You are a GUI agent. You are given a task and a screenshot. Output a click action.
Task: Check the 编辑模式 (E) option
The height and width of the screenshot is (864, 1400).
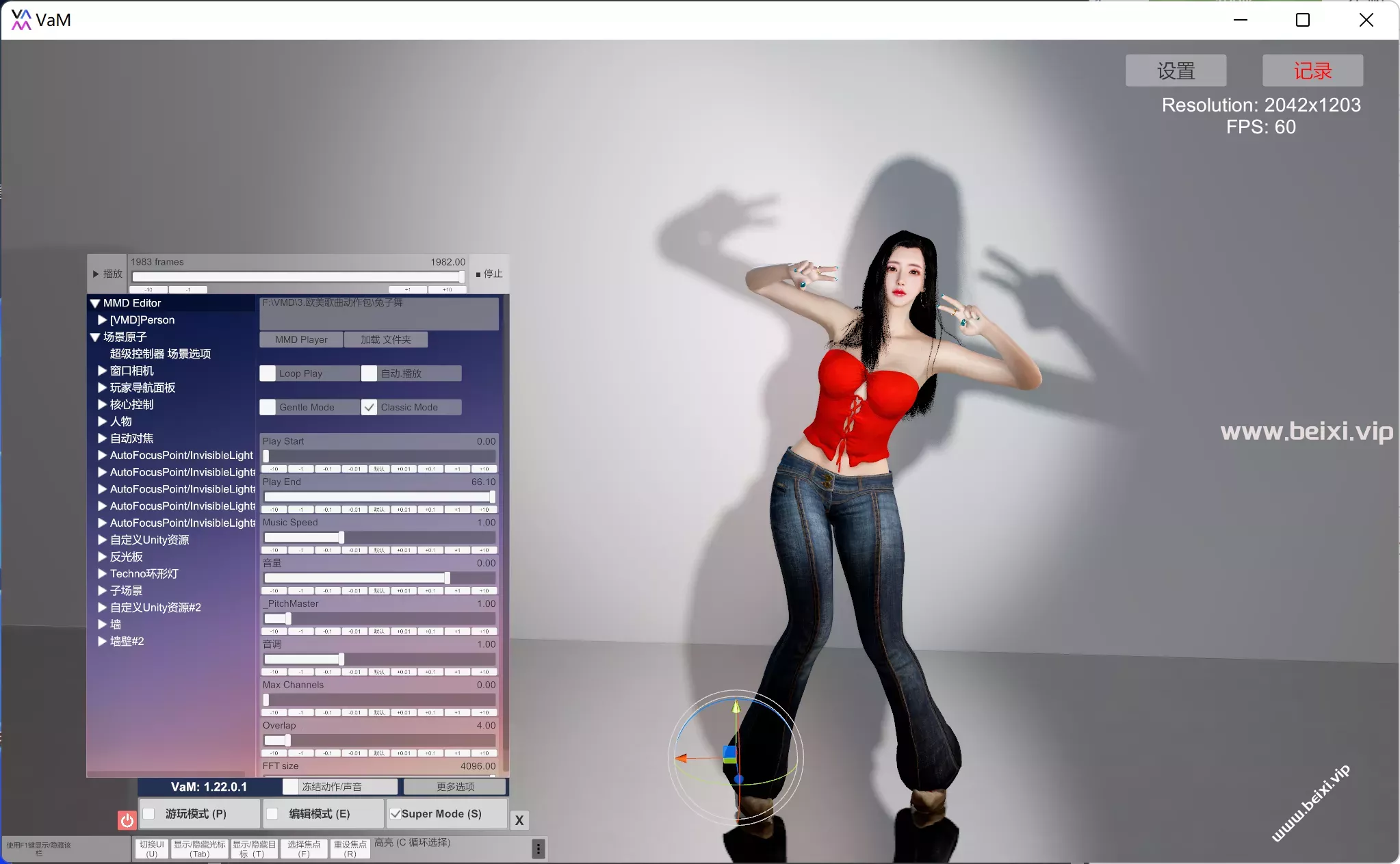point(272,814)
